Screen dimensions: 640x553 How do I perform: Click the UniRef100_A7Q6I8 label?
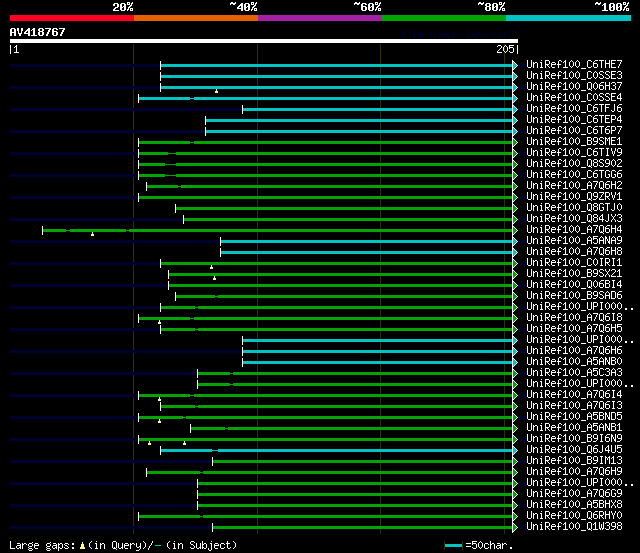[x=574, y=318]
